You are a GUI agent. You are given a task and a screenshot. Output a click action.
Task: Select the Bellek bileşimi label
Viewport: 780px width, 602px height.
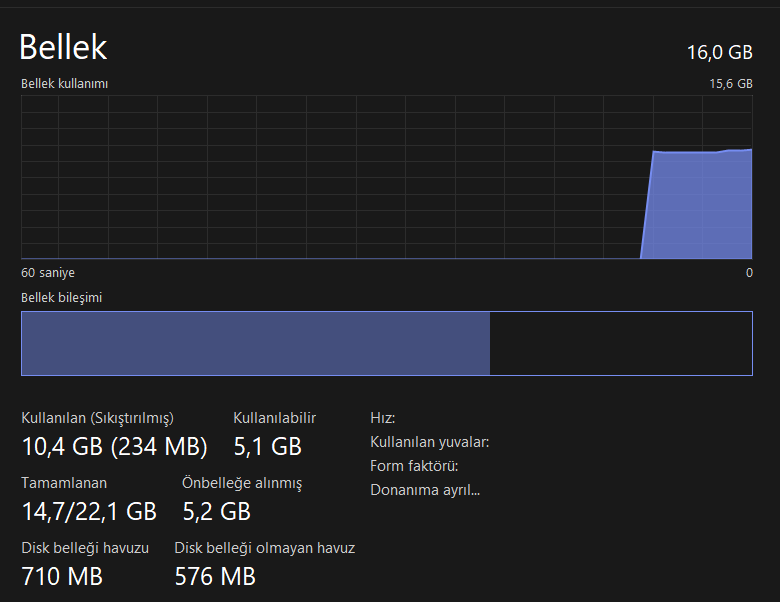[61, 298]
